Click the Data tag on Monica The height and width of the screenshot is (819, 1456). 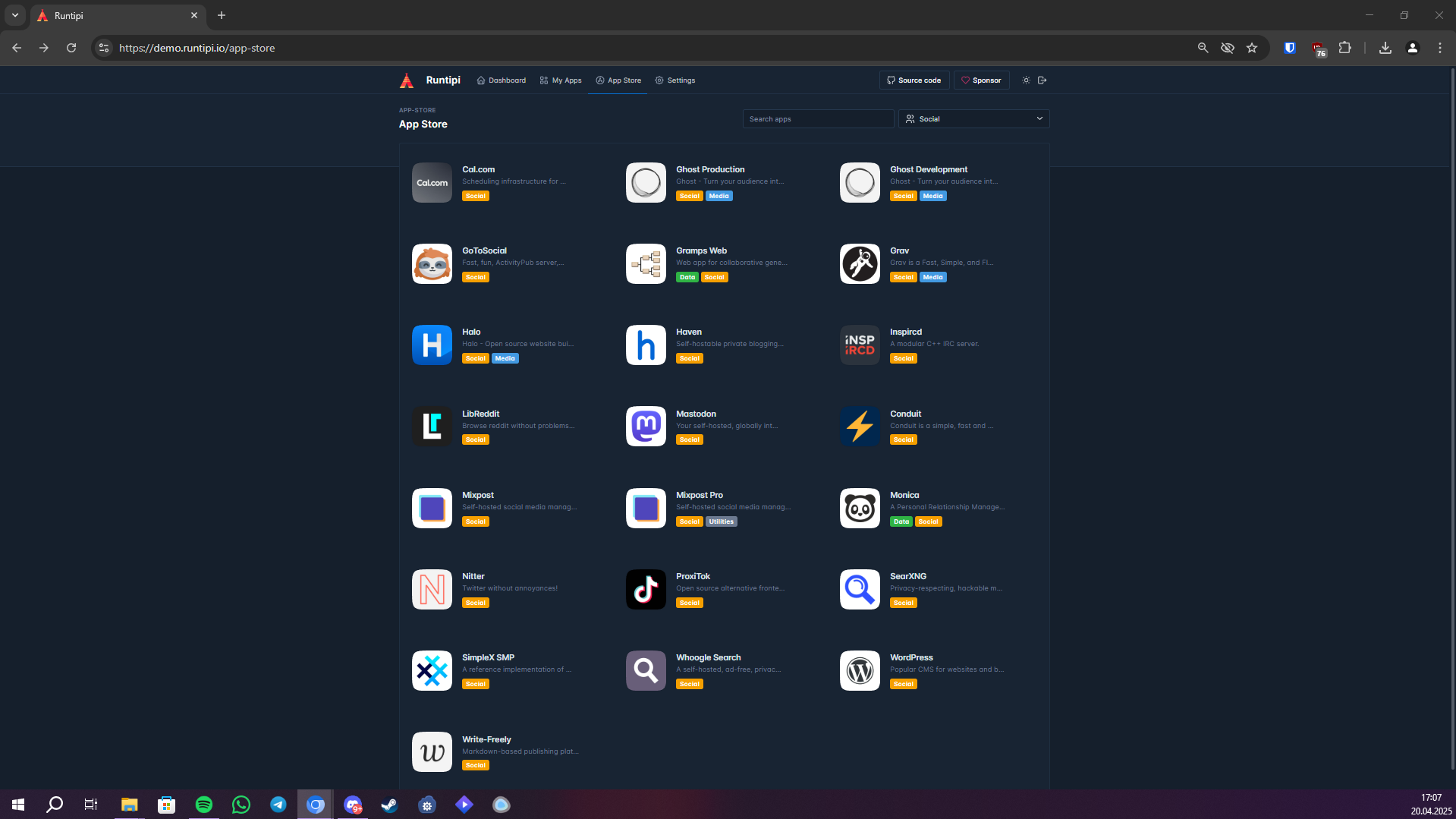[901, 521]
